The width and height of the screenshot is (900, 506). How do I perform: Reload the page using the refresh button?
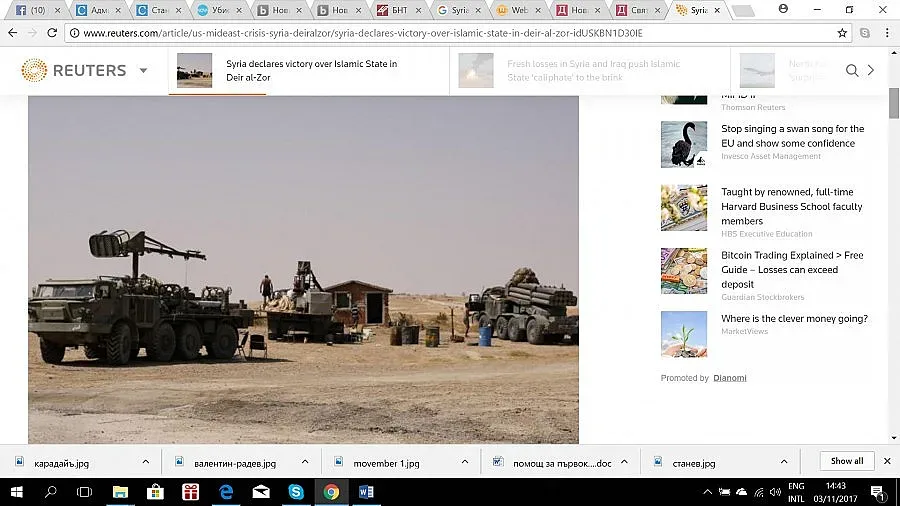pyautogui.click(x=52, y=33)
